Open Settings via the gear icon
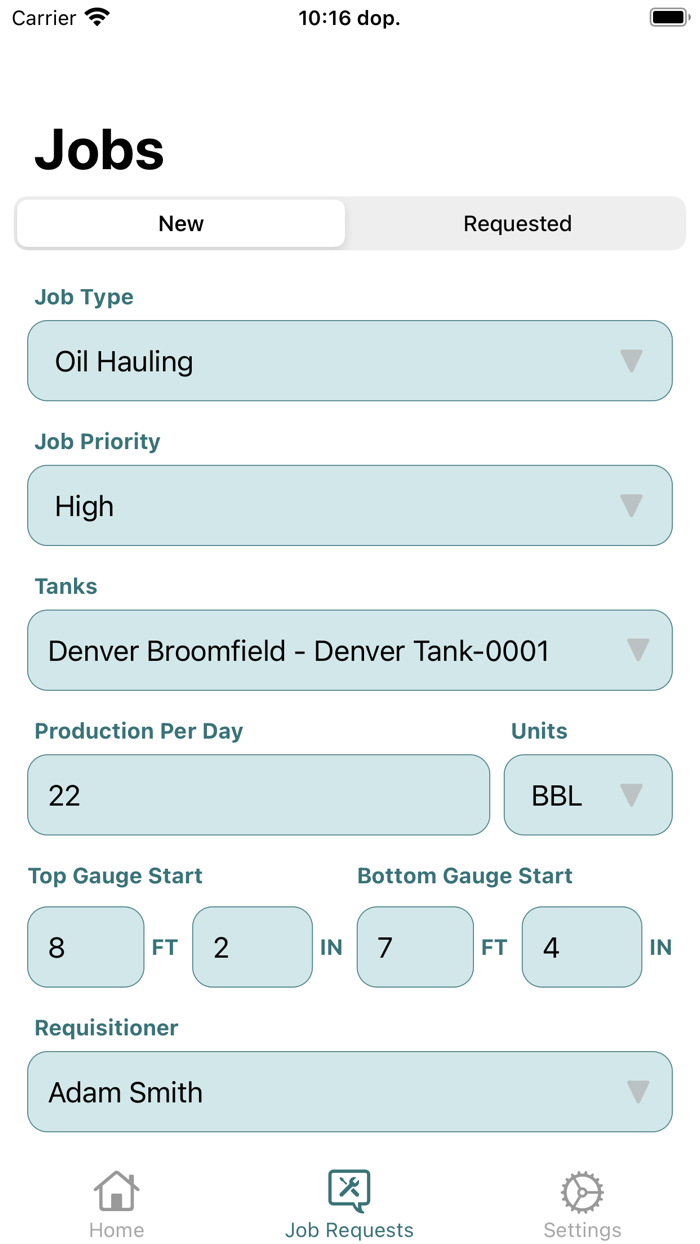700x1244 pixels. 582,1191
